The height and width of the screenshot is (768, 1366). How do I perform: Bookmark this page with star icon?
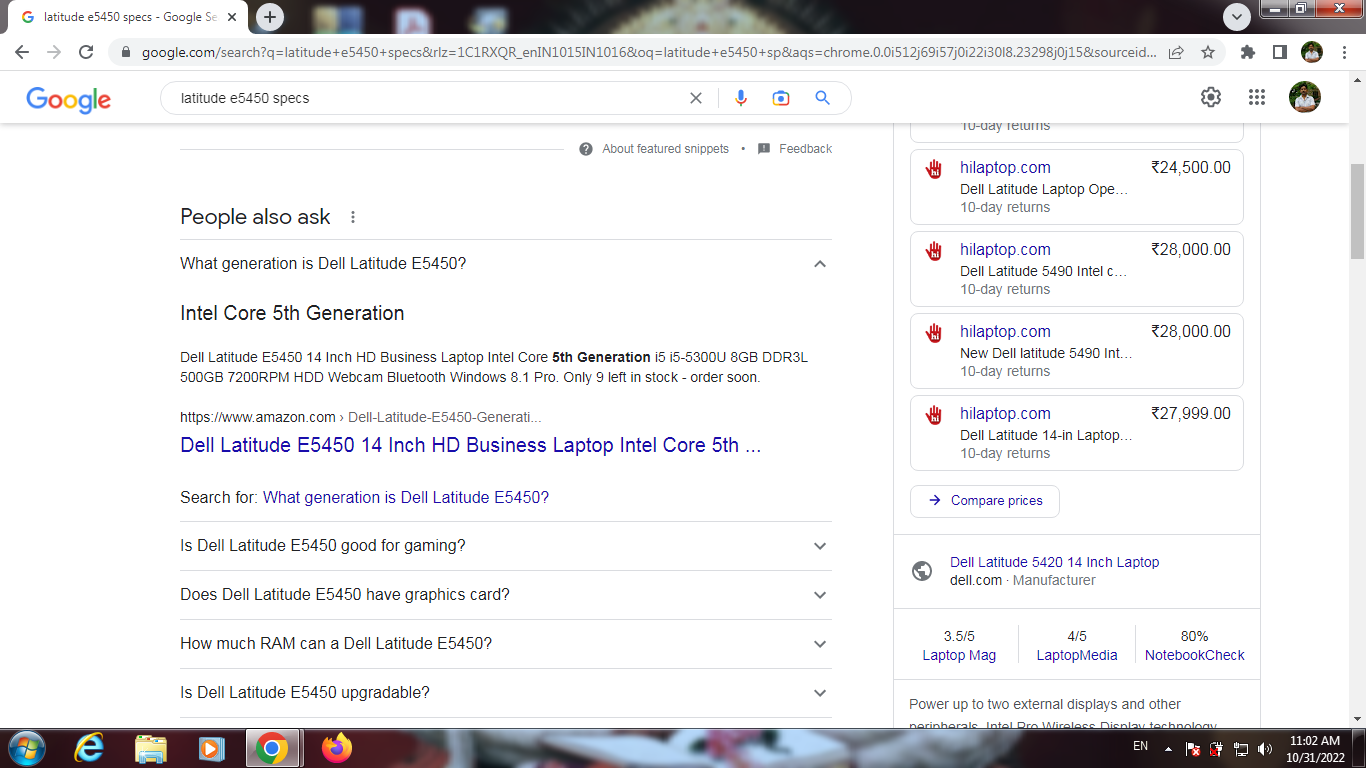(x=1208, y=52)
